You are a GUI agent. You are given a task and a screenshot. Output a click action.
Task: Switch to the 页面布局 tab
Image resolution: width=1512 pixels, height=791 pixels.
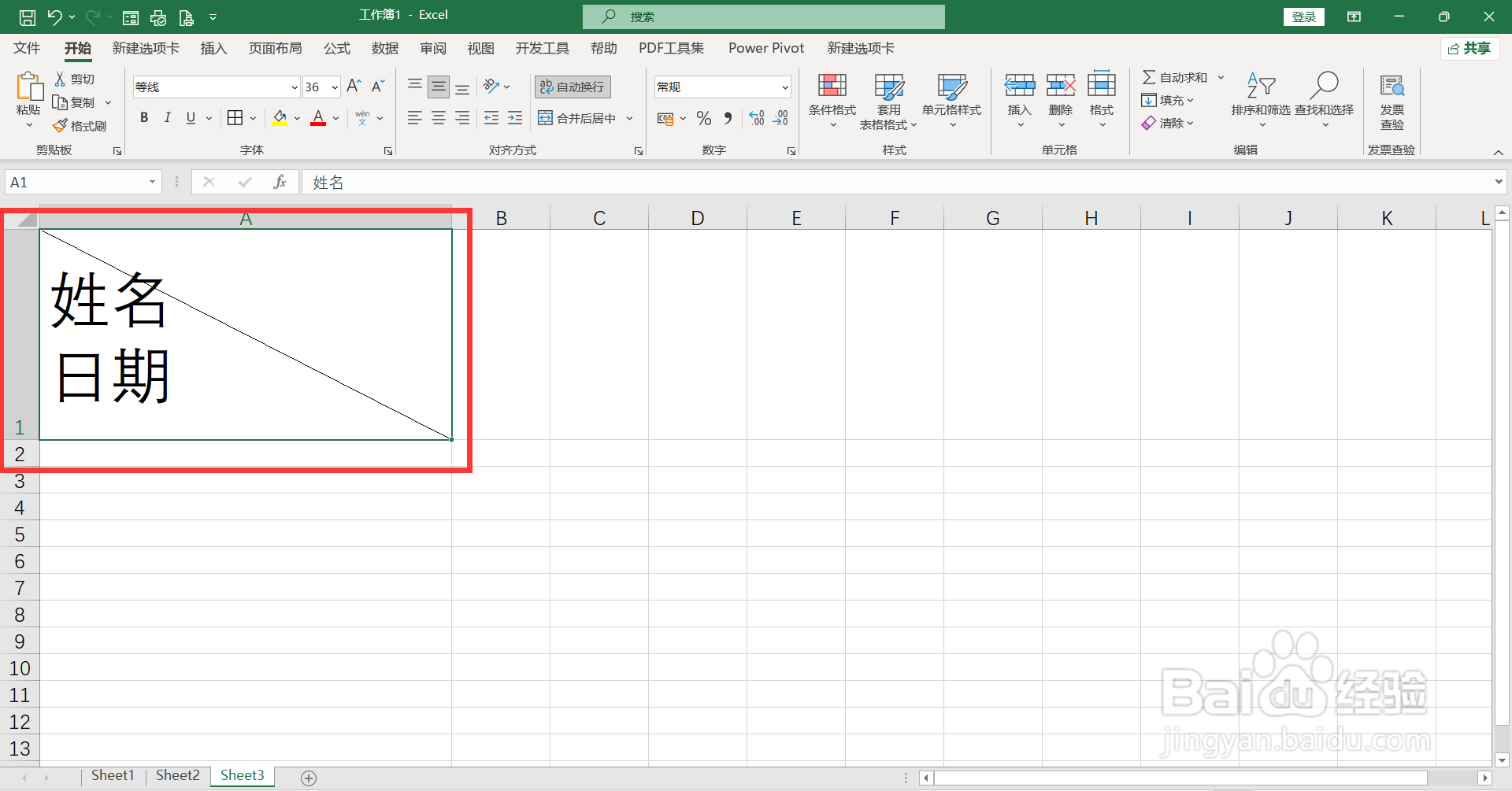click(276, 48)
